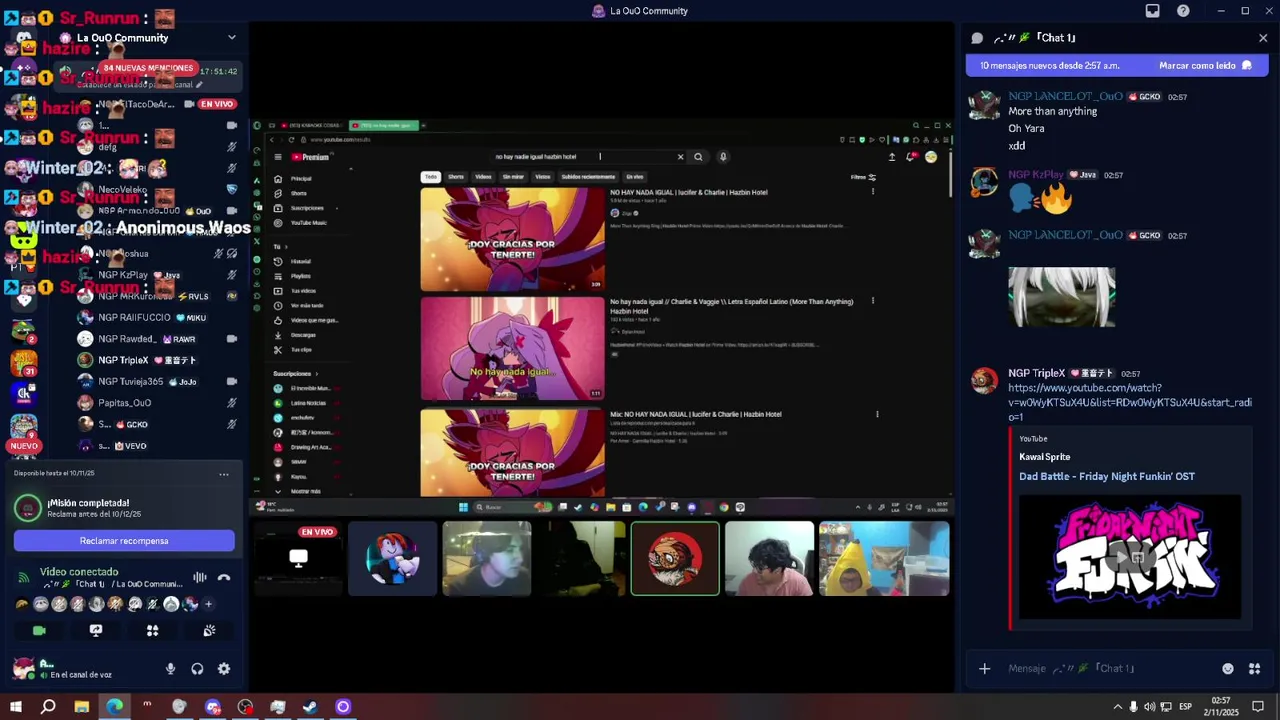Screen dimensions: 1280x720
Task: Open the mission card three-dots menu
Action: pyautogui.click(x=224, y=474)
